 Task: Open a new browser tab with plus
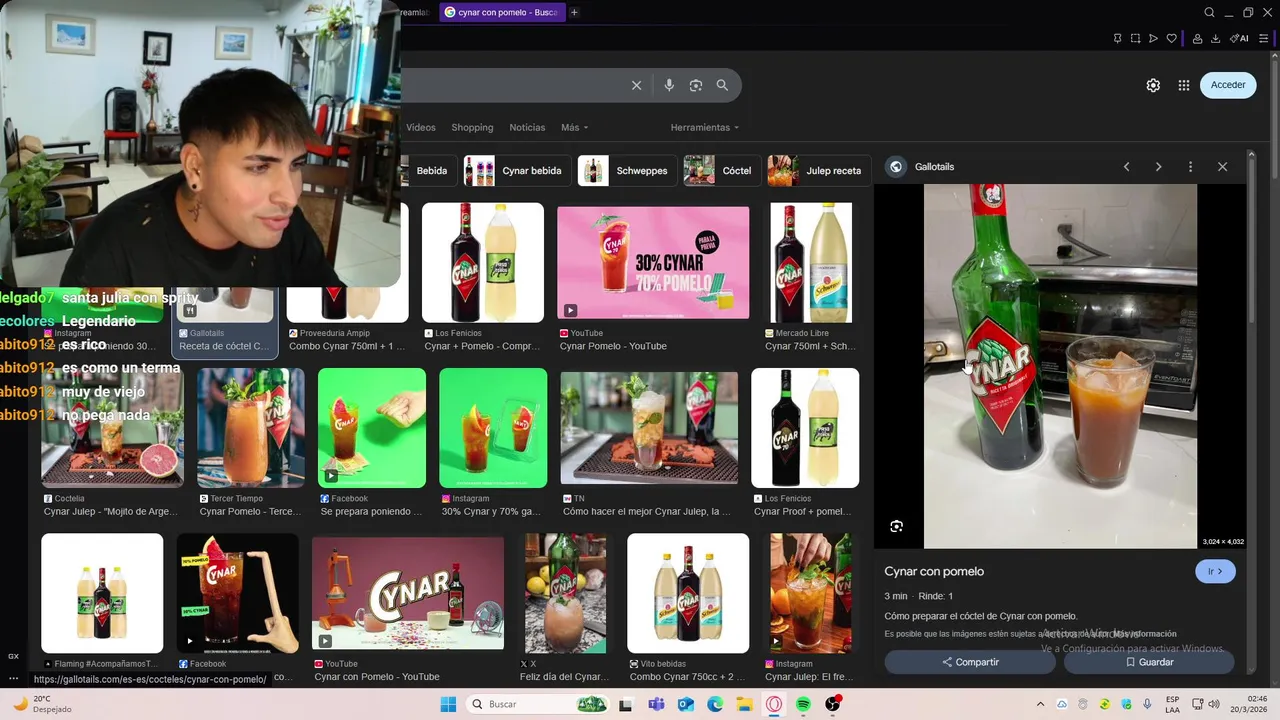click(x=574, y=12)
